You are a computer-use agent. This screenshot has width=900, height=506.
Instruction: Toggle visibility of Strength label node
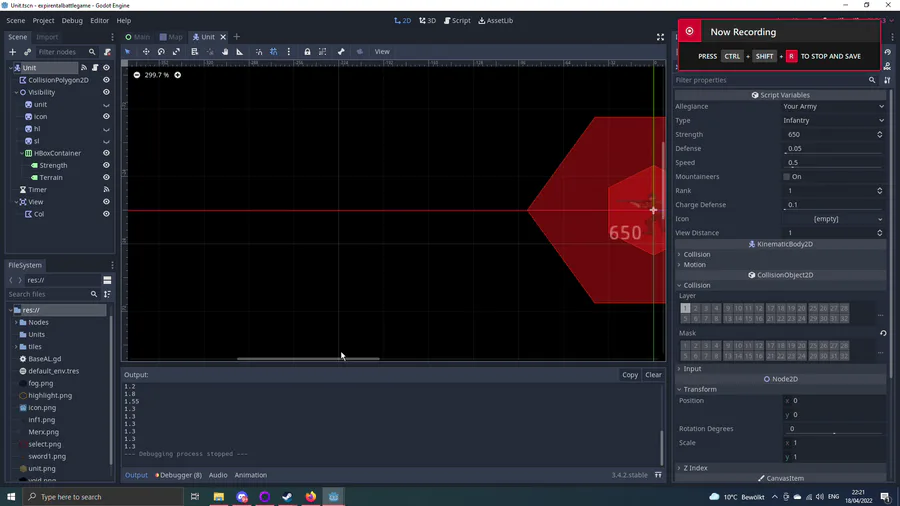click(x=106, y=165)
